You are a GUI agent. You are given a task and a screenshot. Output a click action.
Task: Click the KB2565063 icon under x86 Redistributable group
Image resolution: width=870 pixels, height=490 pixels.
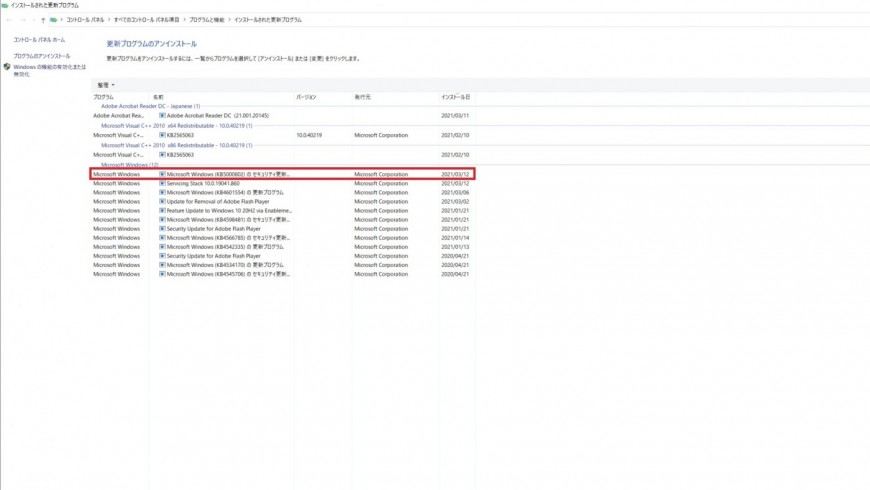[162, 155]
